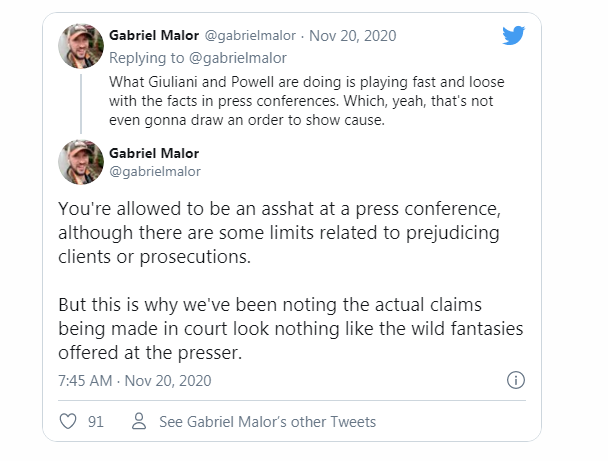
Task: Click the main tweet text about press conference
Action: pyautogui.click(x=279, y=233)
